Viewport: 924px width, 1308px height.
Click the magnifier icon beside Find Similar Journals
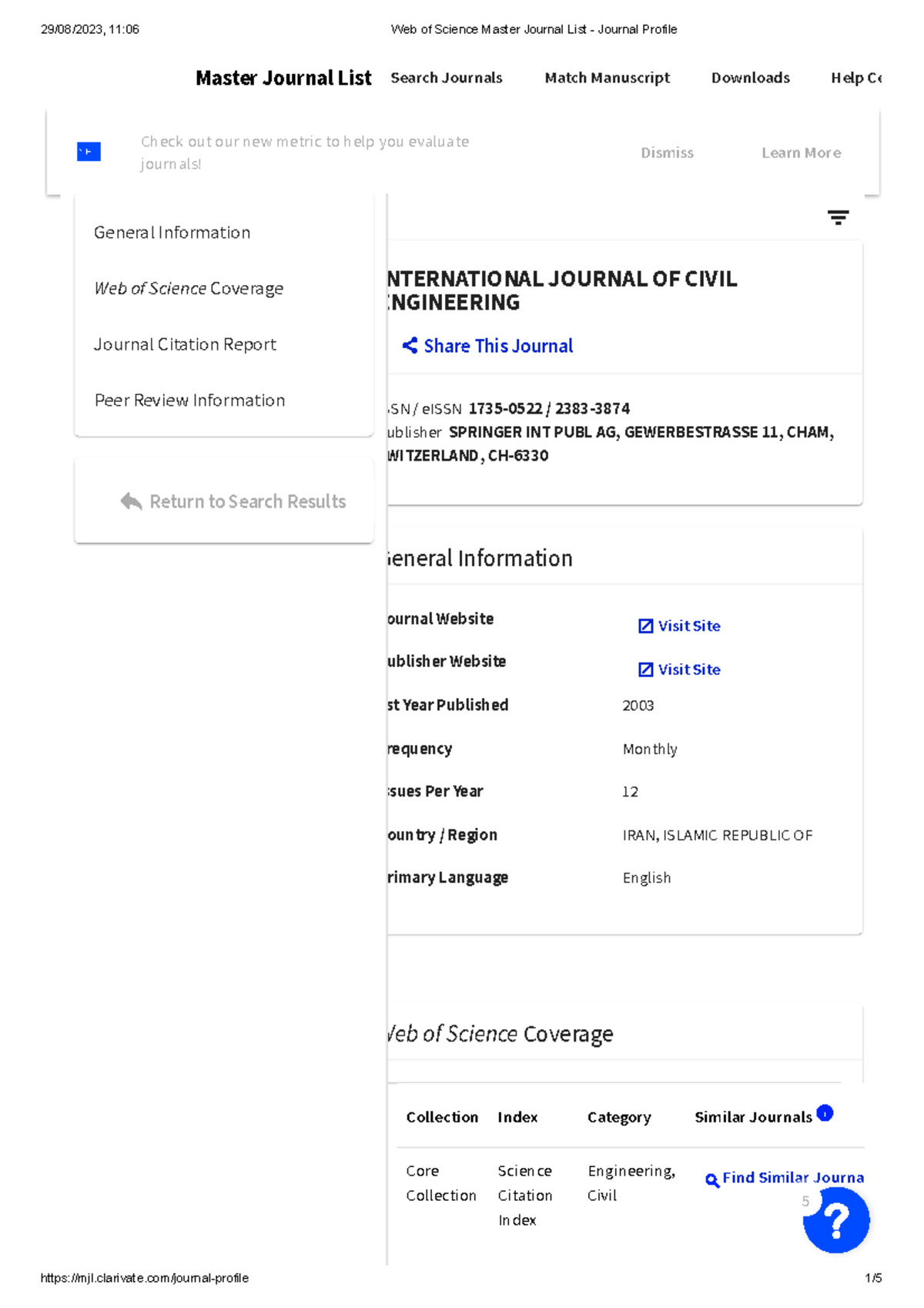[x=712, y=1180]
